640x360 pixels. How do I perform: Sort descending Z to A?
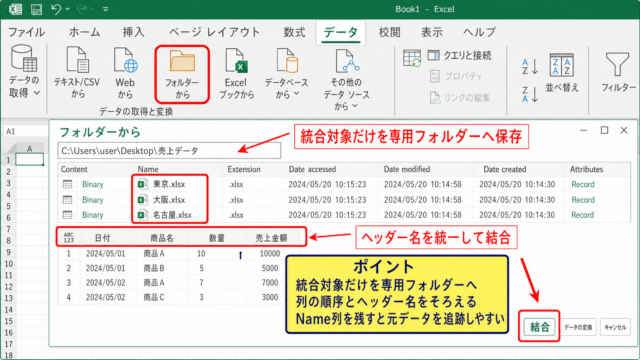click(x=530, y=94)
